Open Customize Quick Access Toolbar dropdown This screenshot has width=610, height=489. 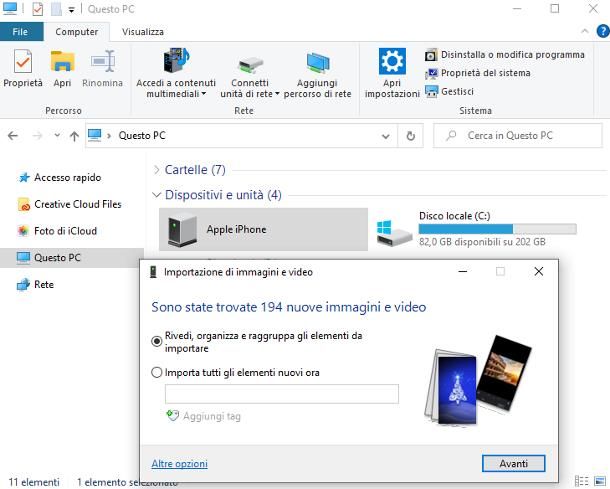[x=72, y=10]
